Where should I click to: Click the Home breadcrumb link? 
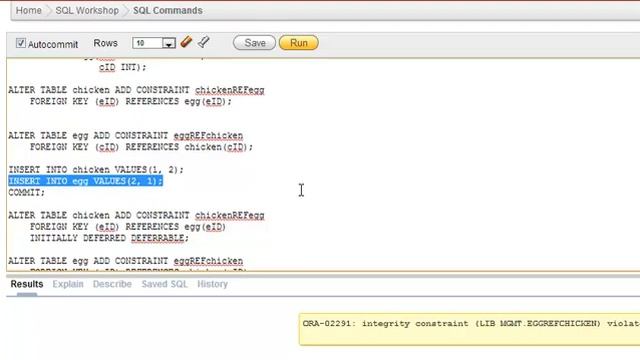tap(29, 10)
